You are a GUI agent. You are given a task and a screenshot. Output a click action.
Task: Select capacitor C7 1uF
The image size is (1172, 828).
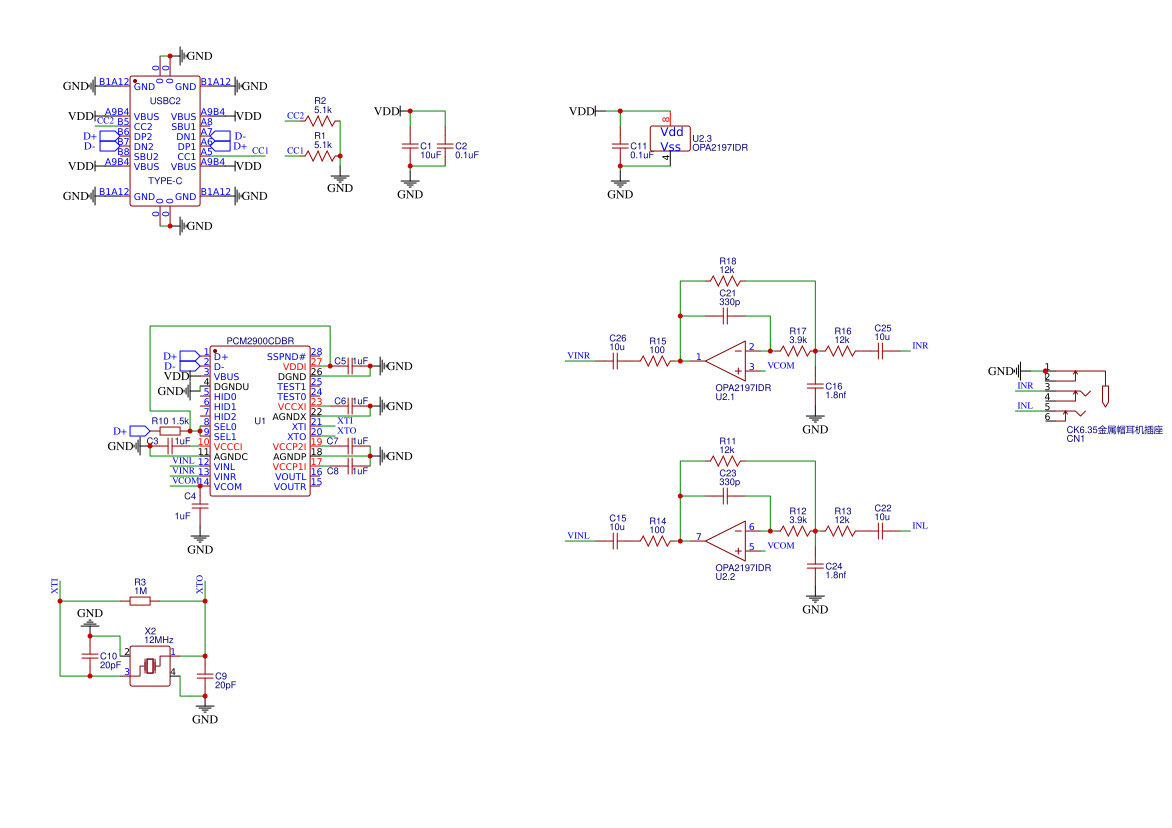click(350, 446)
